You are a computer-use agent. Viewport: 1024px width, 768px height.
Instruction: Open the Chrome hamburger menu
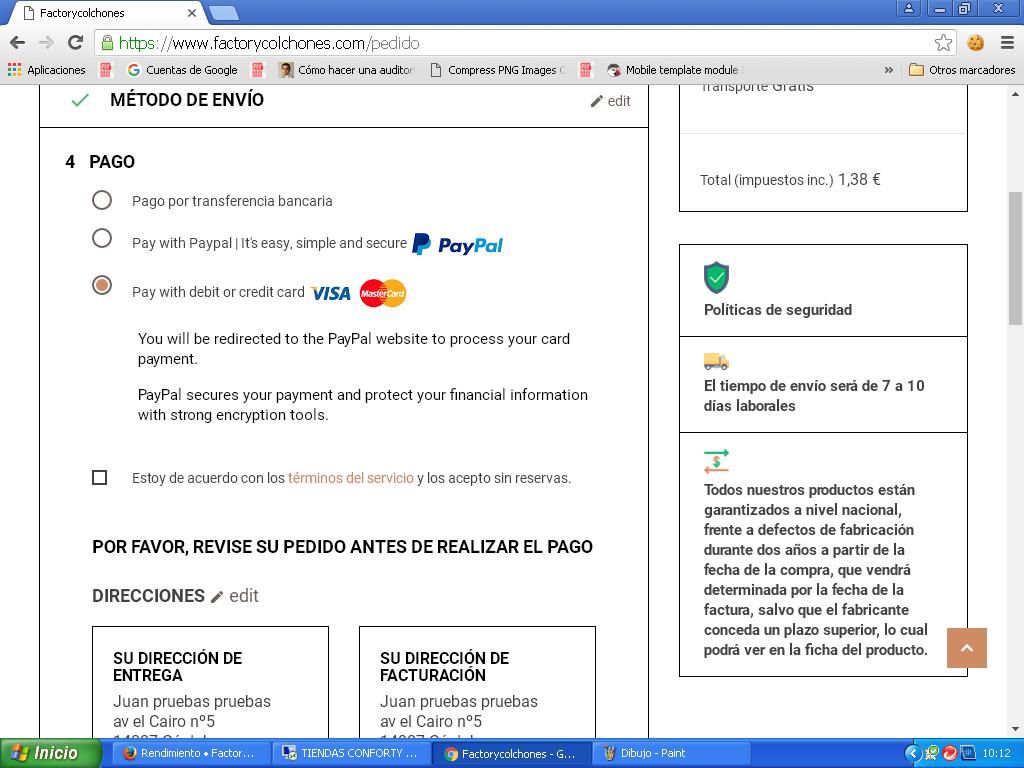click(x=1007, y=43)
